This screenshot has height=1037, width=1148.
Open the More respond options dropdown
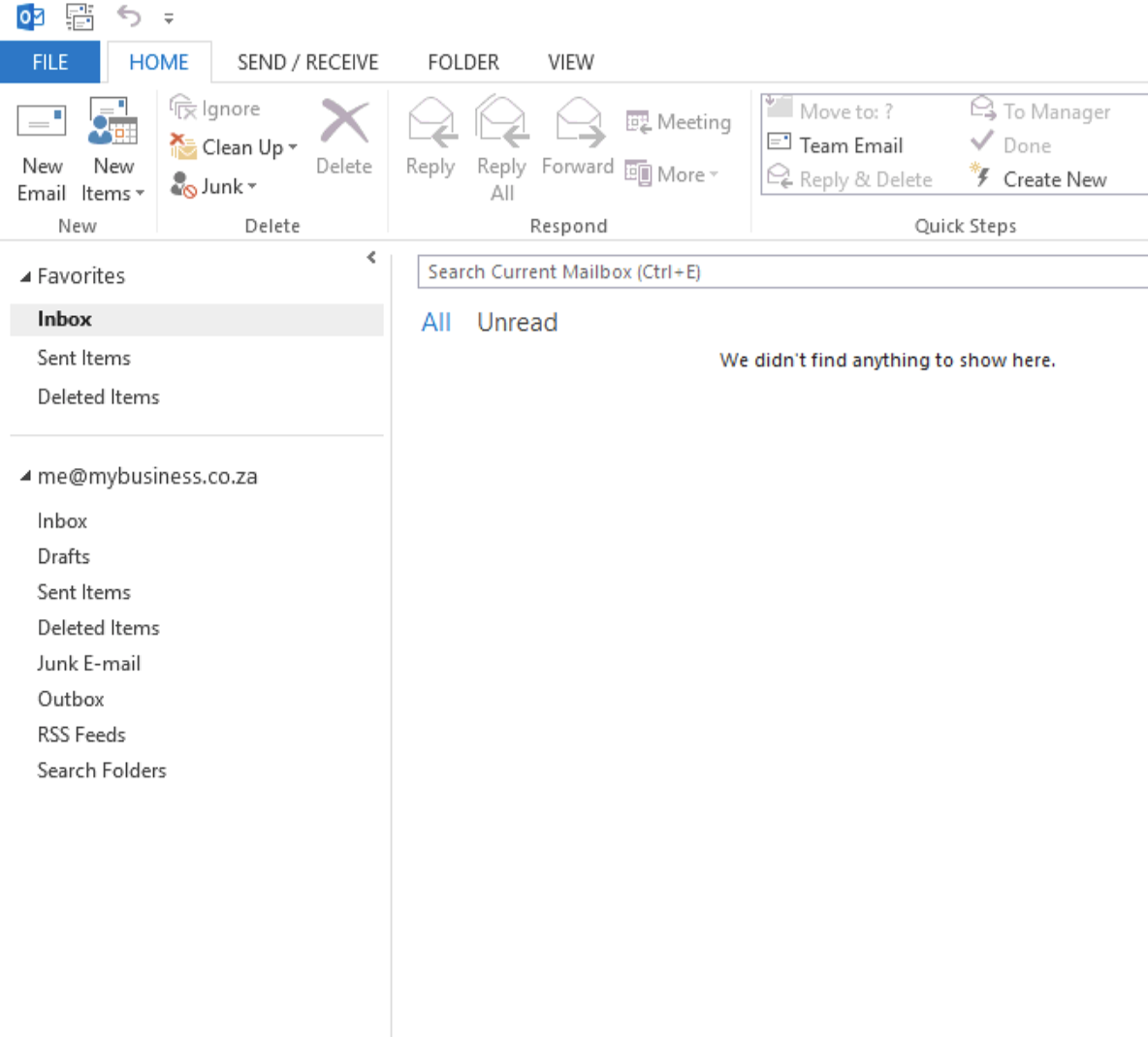[x=714, y=174]
